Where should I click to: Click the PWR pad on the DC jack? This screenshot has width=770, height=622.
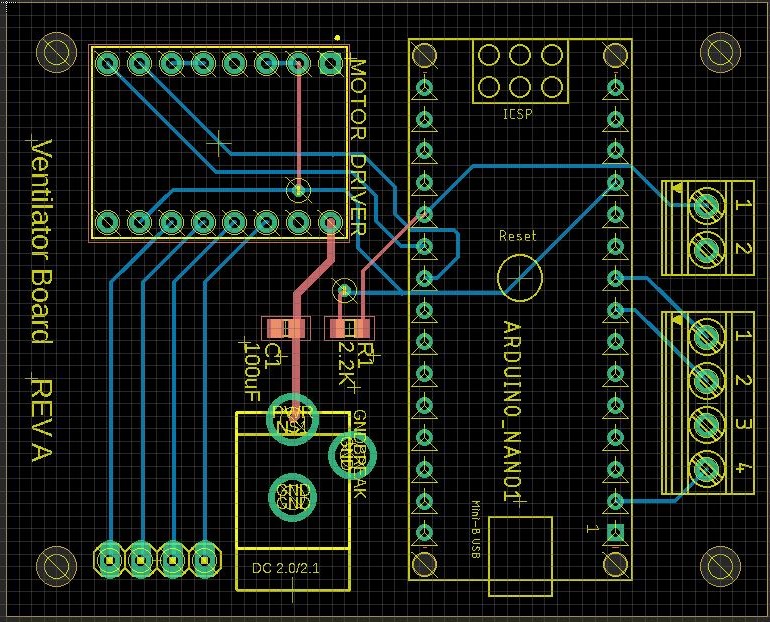click(x=291, y=419)
